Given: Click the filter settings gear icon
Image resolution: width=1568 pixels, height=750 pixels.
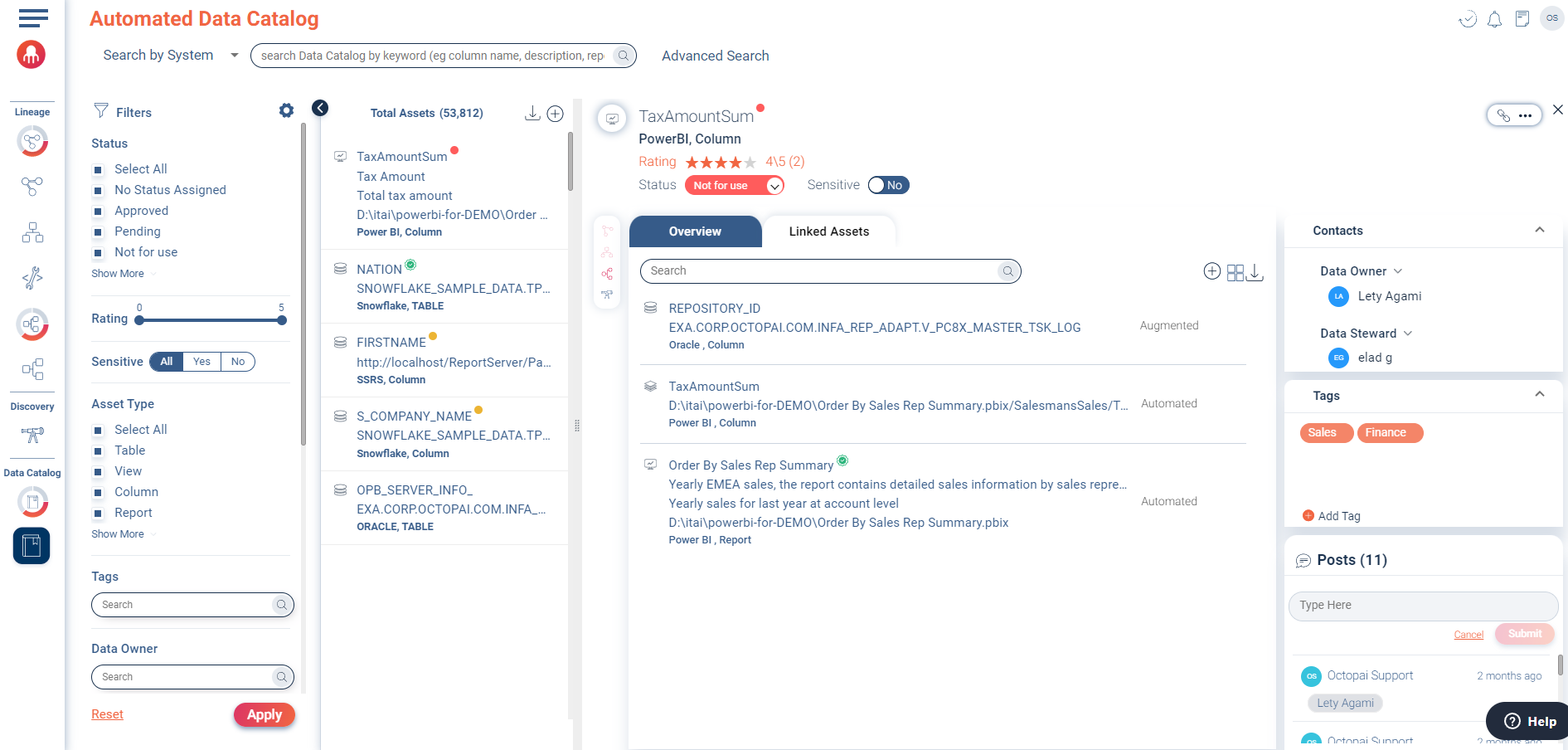Looking at the screenshot, I should click(286, 110).
